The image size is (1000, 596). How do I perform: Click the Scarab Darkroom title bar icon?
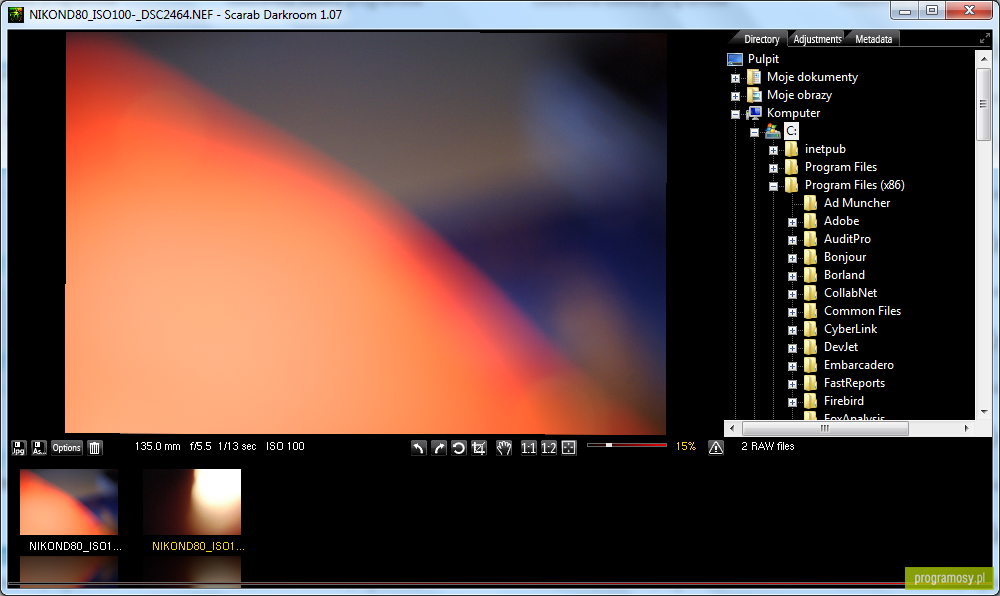coord(16,14)
